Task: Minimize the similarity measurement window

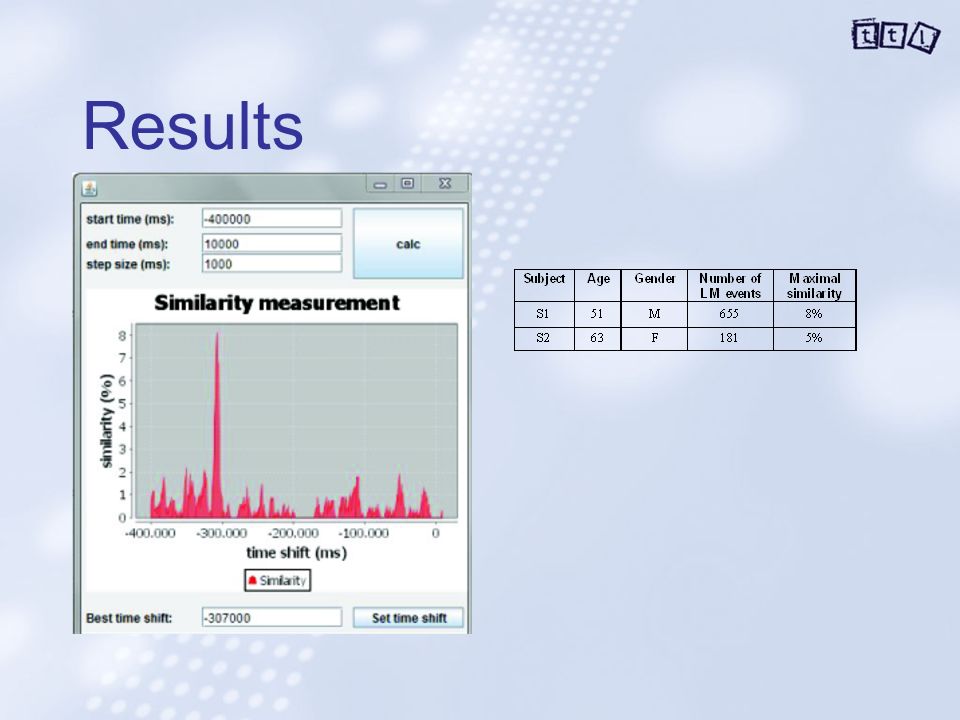Action: click(x=380, y=184)
